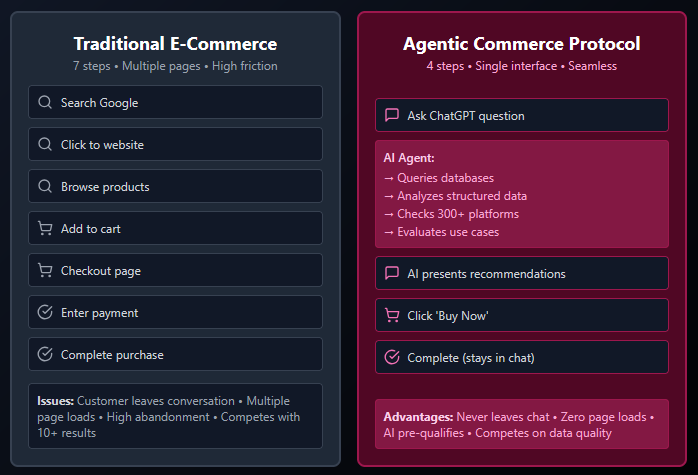Click the Agentic Commerce Protocol heading
698x475 pixels.
(521, 44)
